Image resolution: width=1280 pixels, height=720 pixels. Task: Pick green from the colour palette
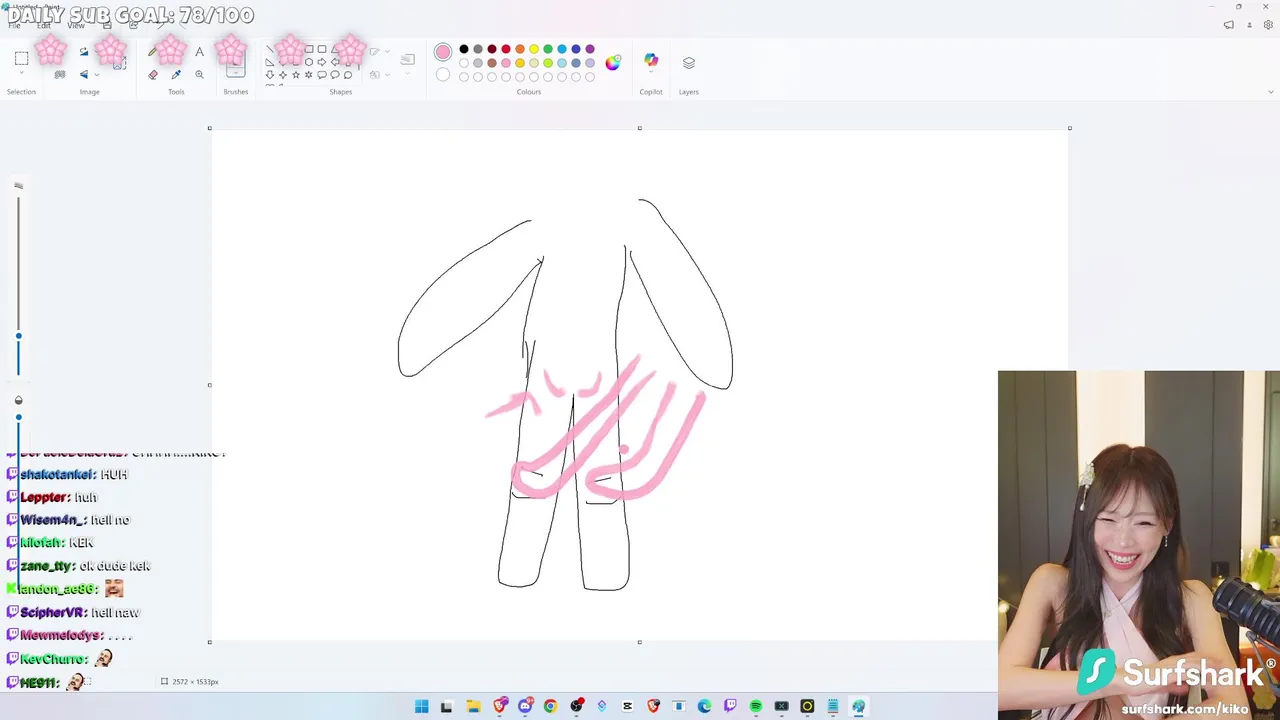[x=548, y=49]
